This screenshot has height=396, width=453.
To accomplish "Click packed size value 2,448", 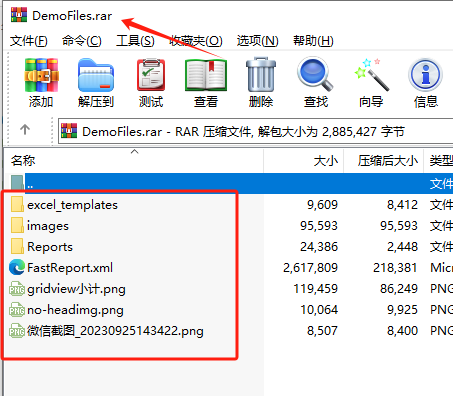I will (x=402, y=247).
